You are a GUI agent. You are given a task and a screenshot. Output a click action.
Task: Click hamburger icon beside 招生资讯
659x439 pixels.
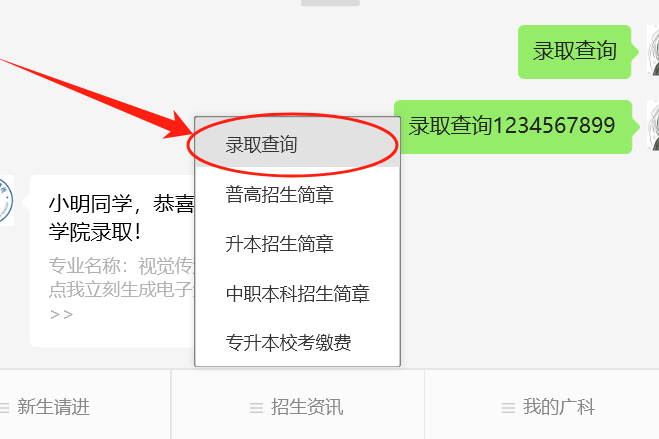pos(256,407)
